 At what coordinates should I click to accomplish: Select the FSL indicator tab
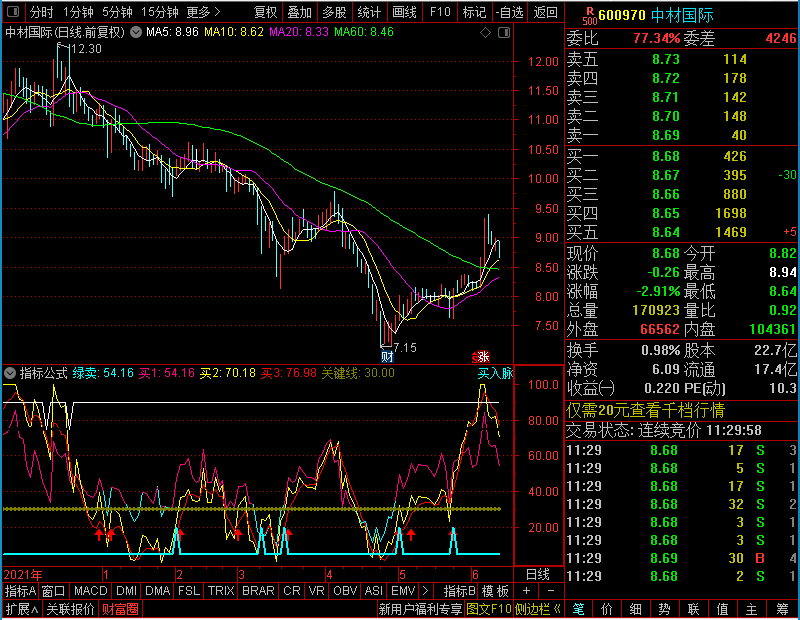(x=189, y=591)
